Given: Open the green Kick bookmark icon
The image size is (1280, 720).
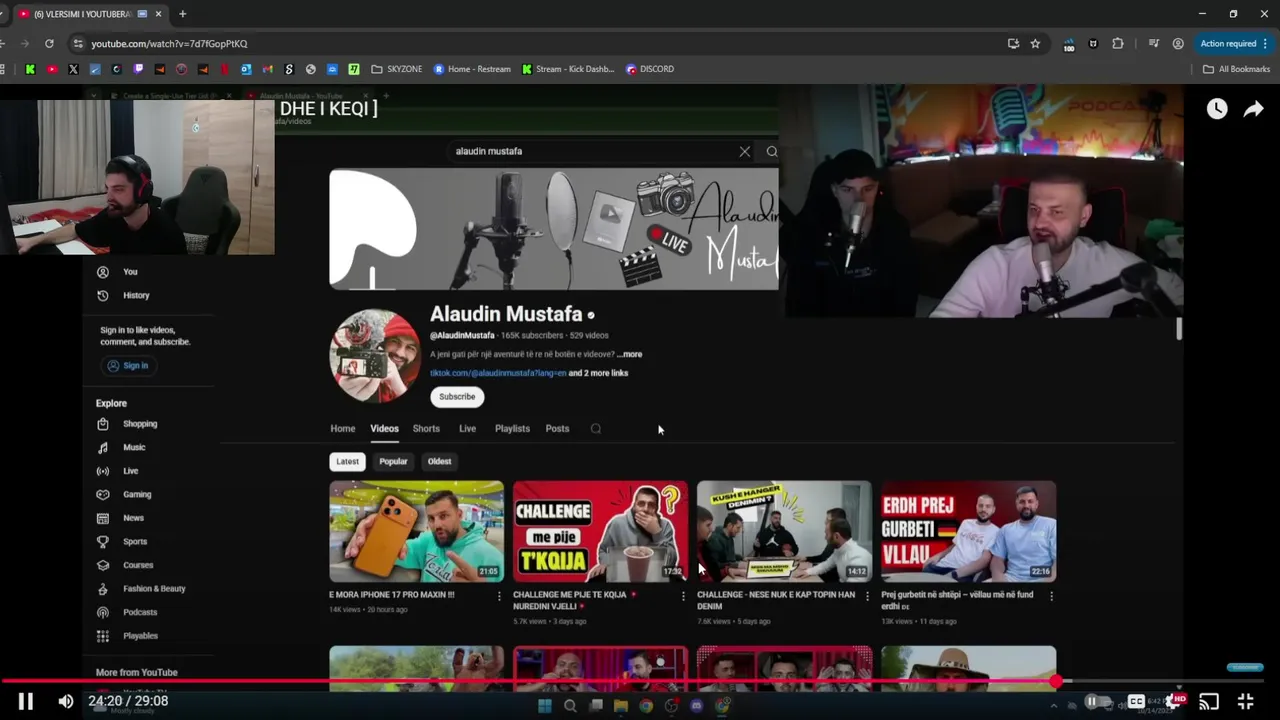Looking at the screenshot, I should [30, 69].
